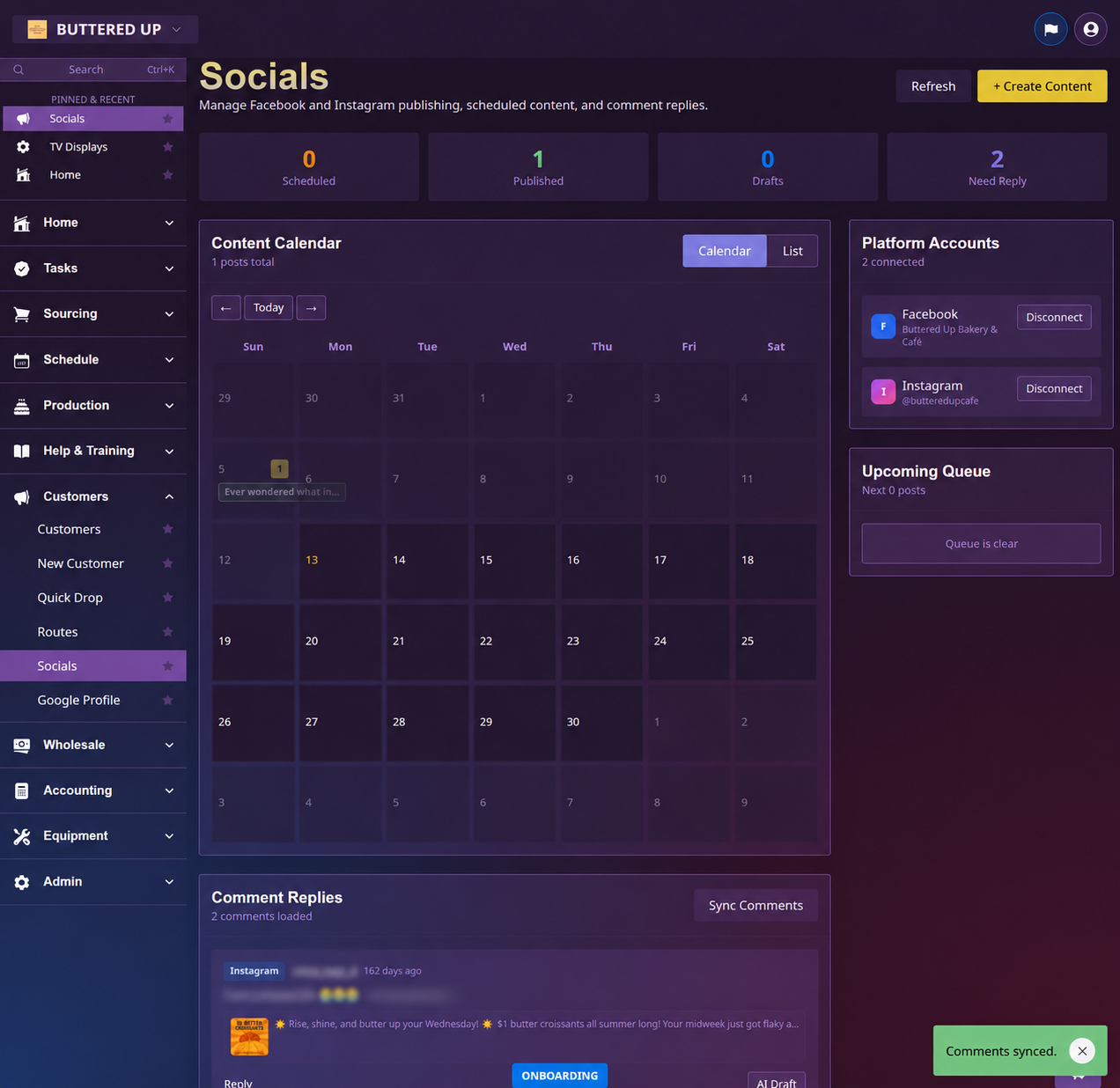Open New Customer in sidebar

tap(81, 563)
